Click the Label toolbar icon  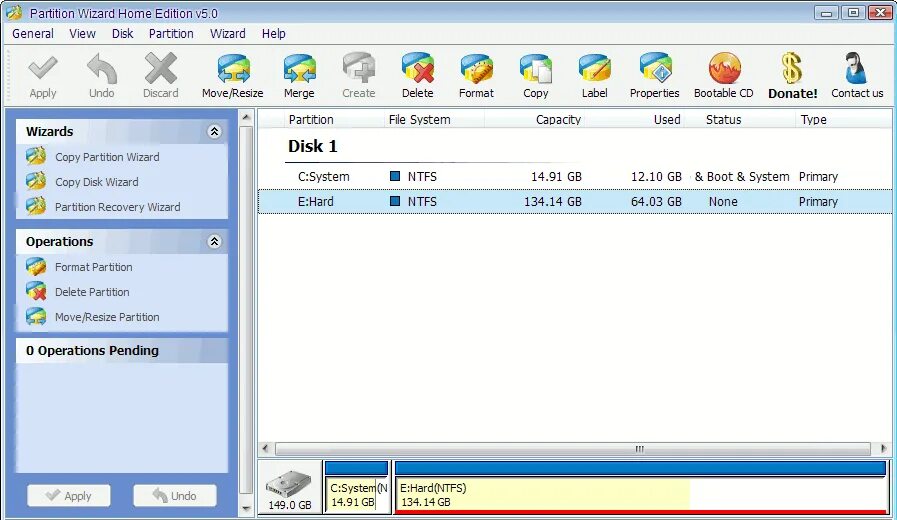coord(595,76)
